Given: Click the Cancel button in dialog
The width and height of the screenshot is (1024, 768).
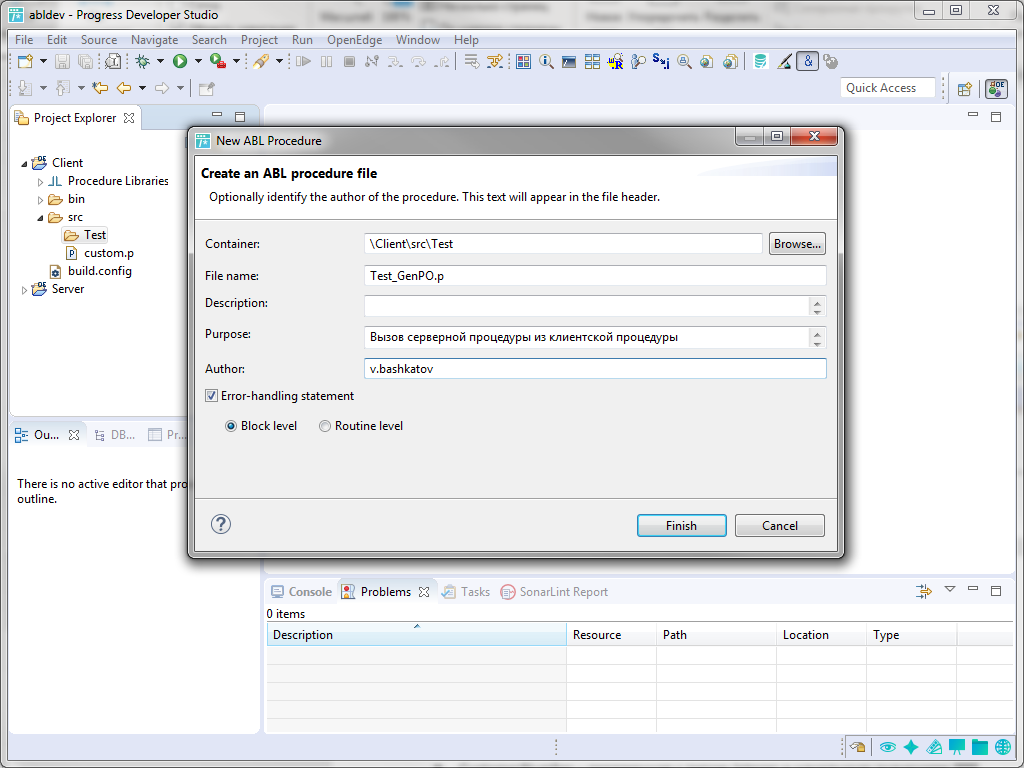Looking at the screenshot, I should [780, 526].
